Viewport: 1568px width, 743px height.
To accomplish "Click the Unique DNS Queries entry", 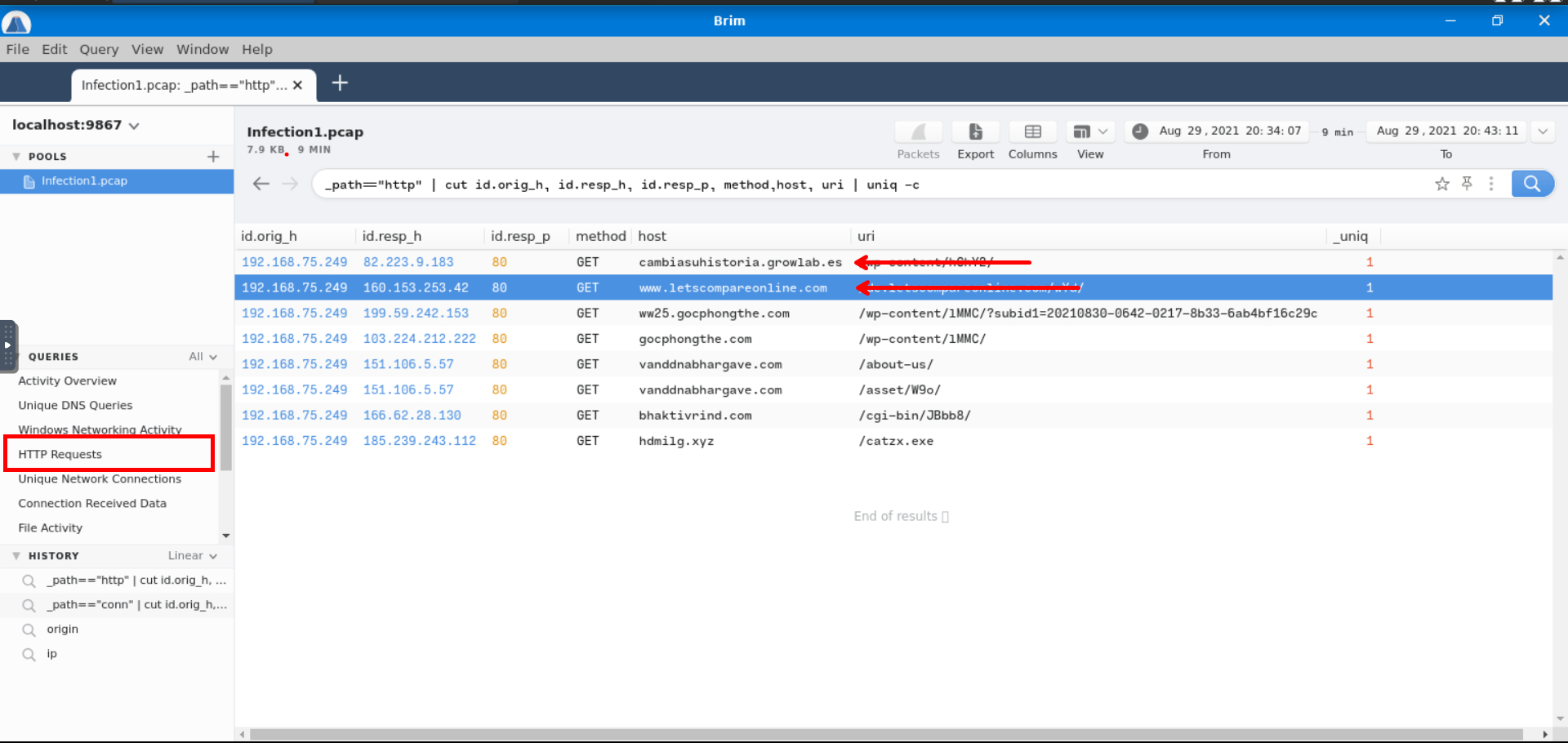I will click(75, 406).
